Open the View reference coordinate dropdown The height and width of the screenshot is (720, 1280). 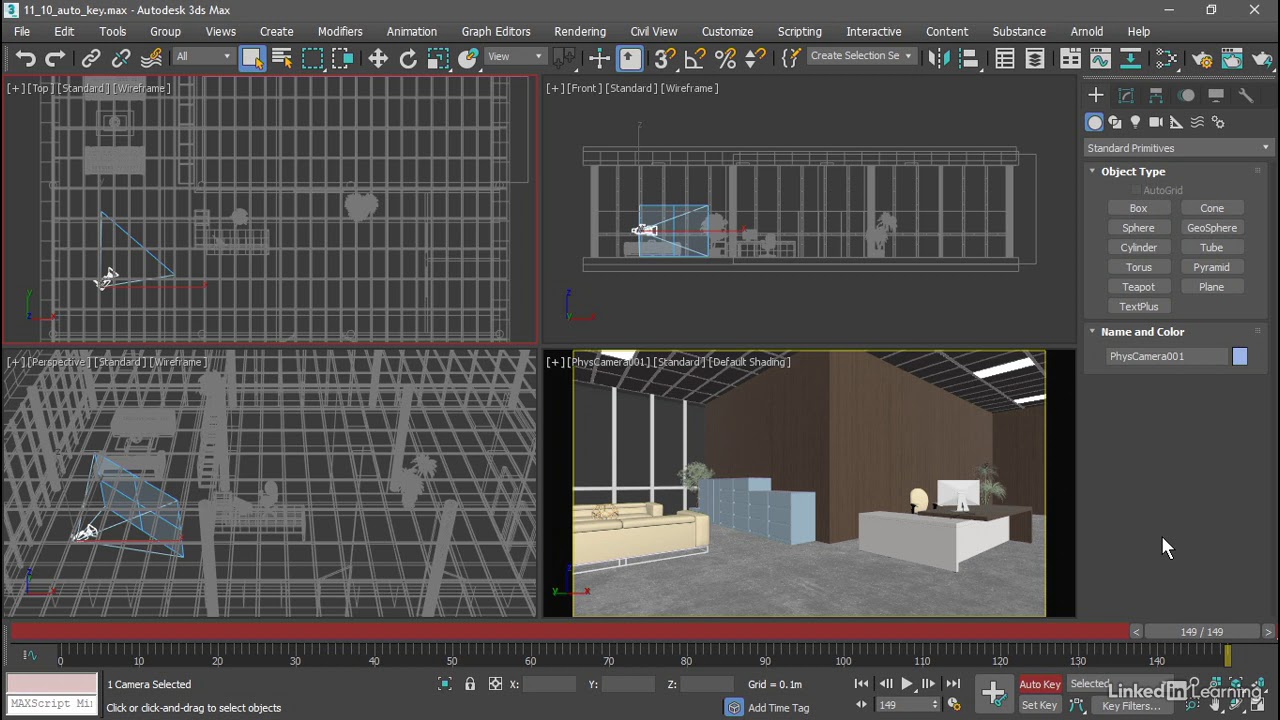[515, 57]
